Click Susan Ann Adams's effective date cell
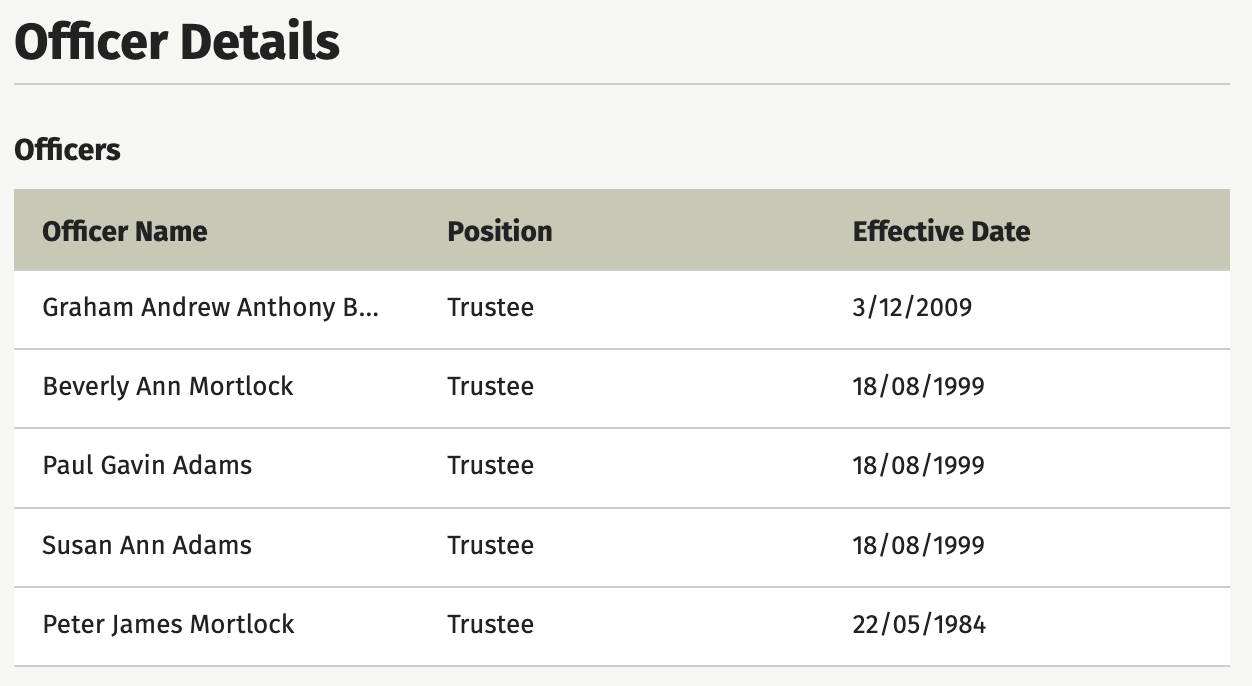Image resolution: width=1252 pixels, height=686 pixels. (x=919, y=545)
